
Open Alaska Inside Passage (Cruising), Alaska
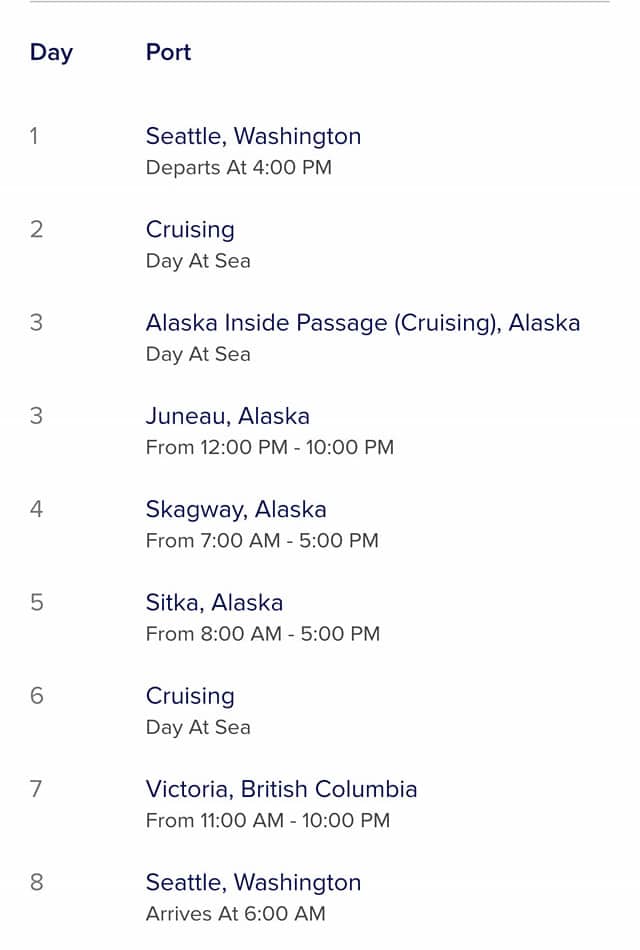tap(363, 324)
